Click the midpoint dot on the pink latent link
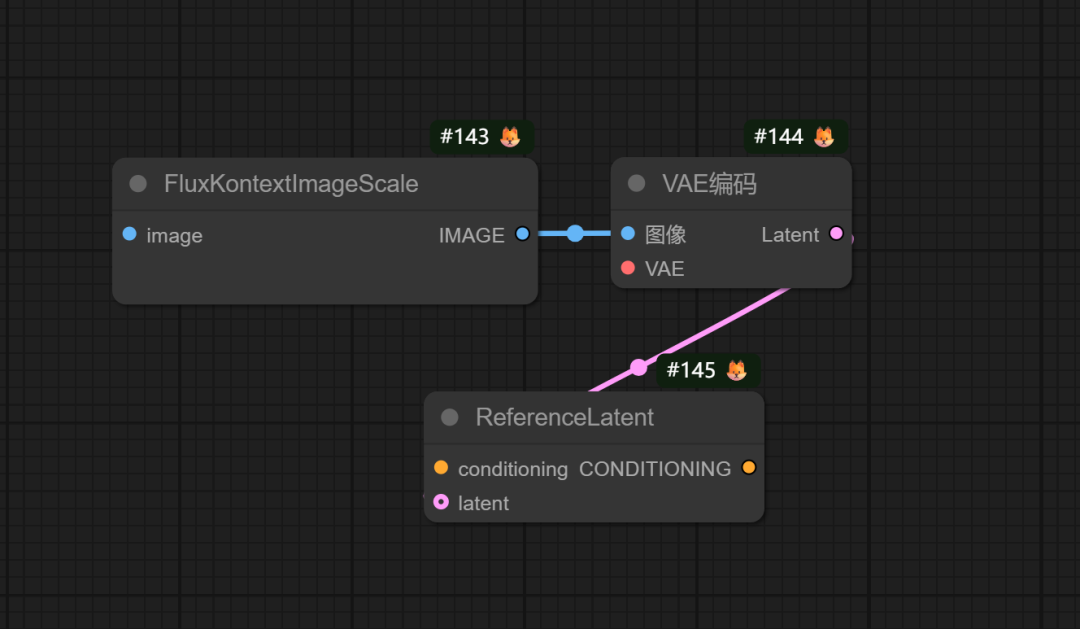This screenshot has width=1080, height=629. tap(638, 367)
